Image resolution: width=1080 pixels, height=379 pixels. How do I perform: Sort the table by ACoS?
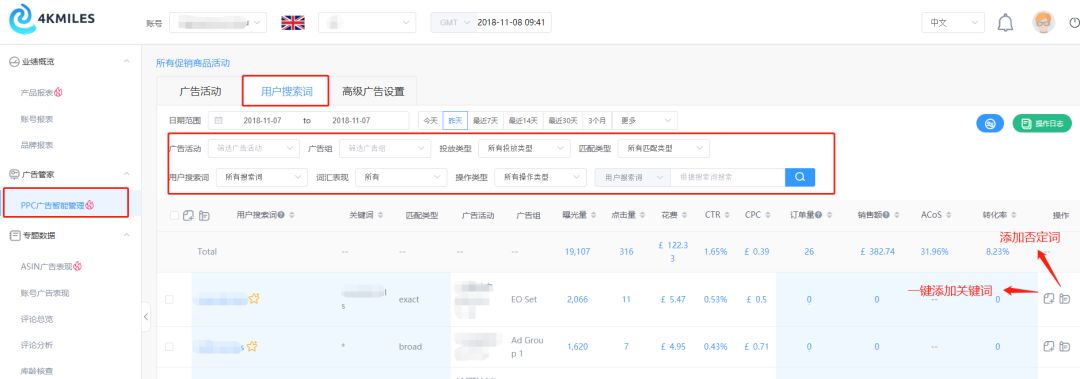click(x=948, y=215)
